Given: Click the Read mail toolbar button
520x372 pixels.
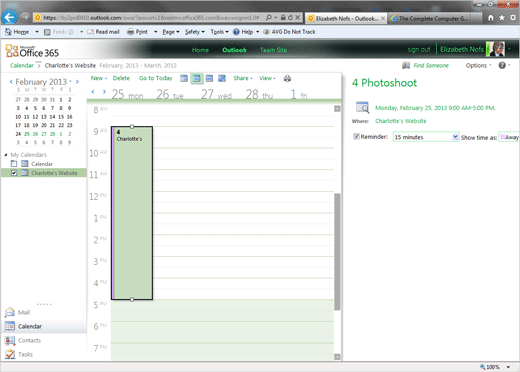Looking at the screenshot, I should 103,32.
